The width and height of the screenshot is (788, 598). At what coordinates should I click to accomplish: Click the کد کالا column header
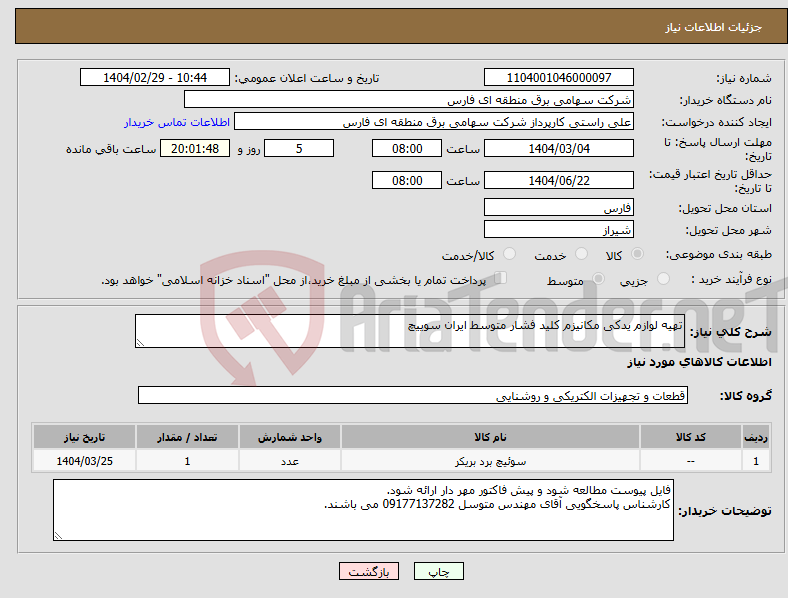[x=691, y=437]
